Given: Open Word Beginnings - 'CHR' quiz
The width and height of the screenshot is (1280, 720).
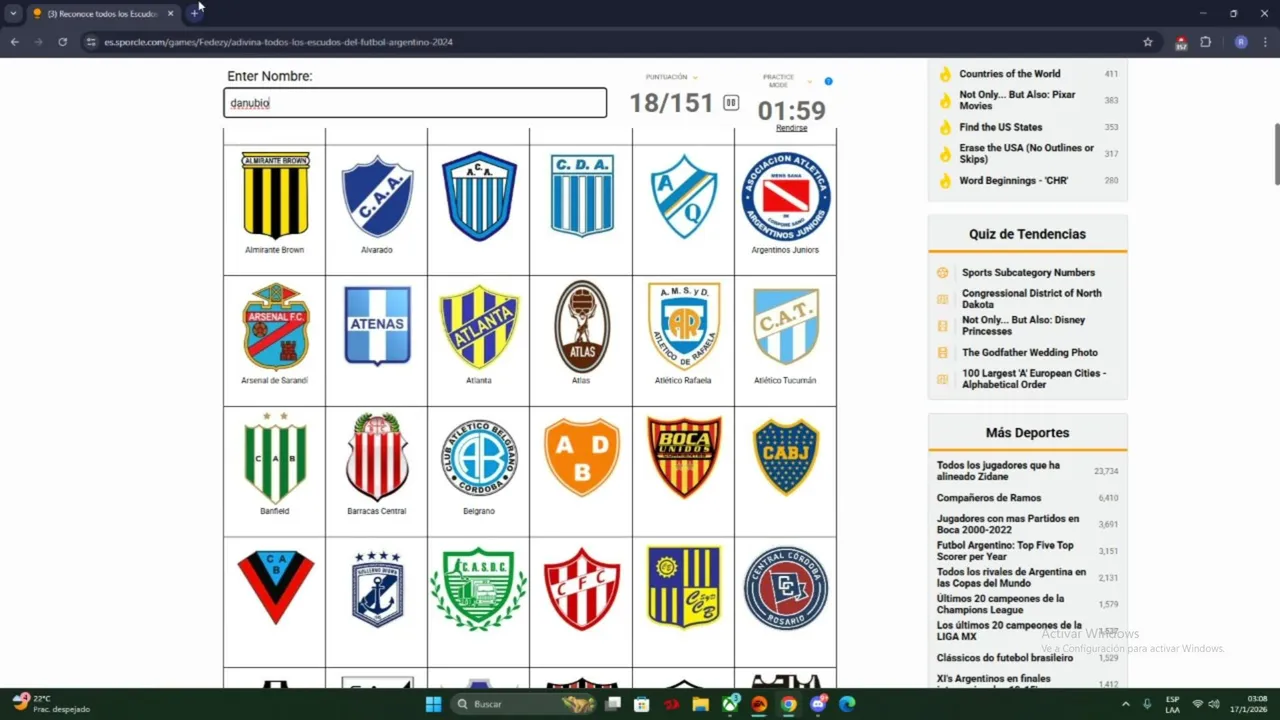Looking at the screenshot, I should click(x=1013, y=181).
